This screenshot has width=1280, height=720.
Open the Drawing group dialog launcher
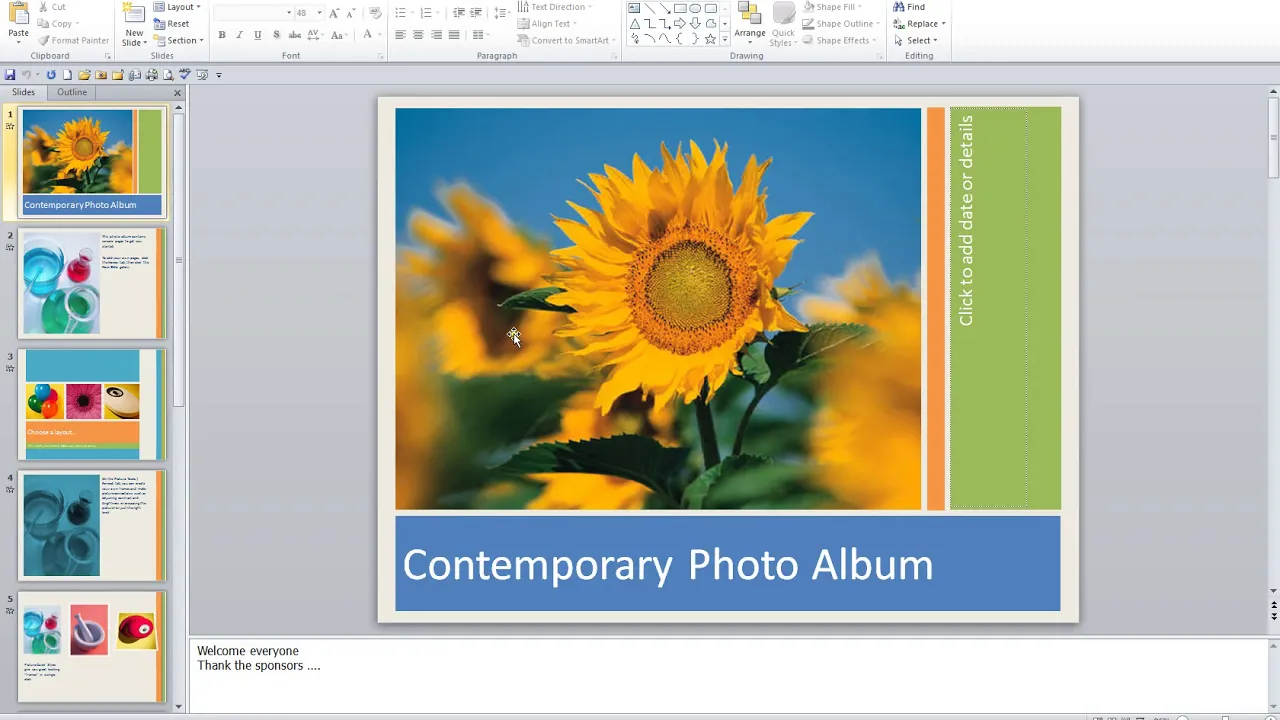click(880, 56)
